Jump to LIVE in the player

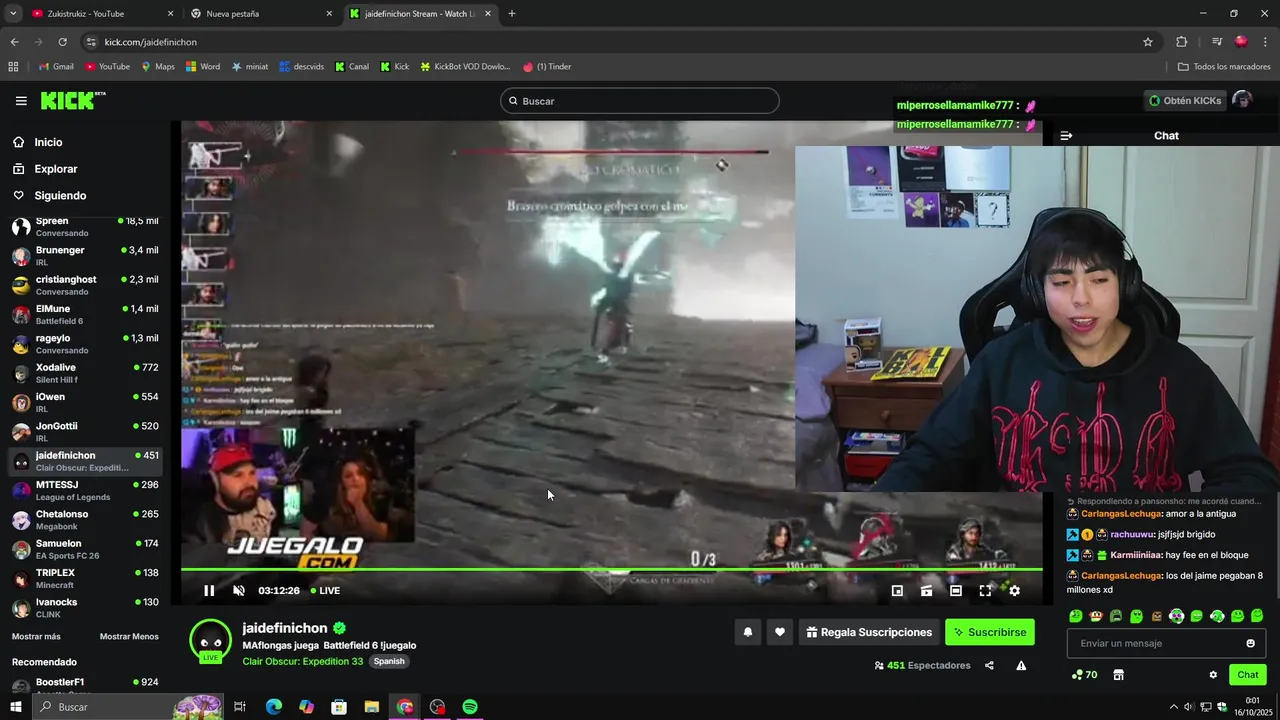click(x=325, y=591)
